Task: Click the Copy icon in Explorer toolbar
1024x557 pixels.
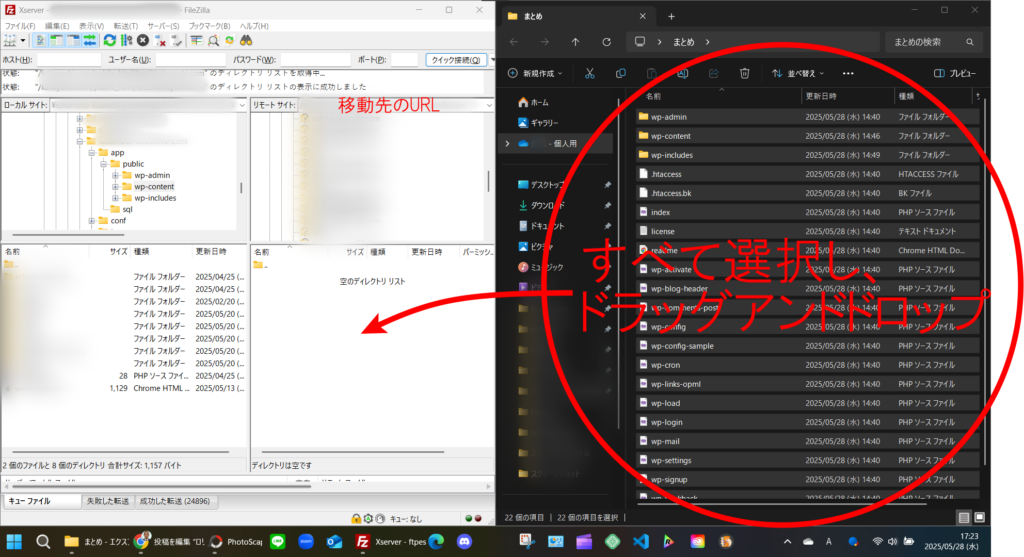Action: pos(620,73)
